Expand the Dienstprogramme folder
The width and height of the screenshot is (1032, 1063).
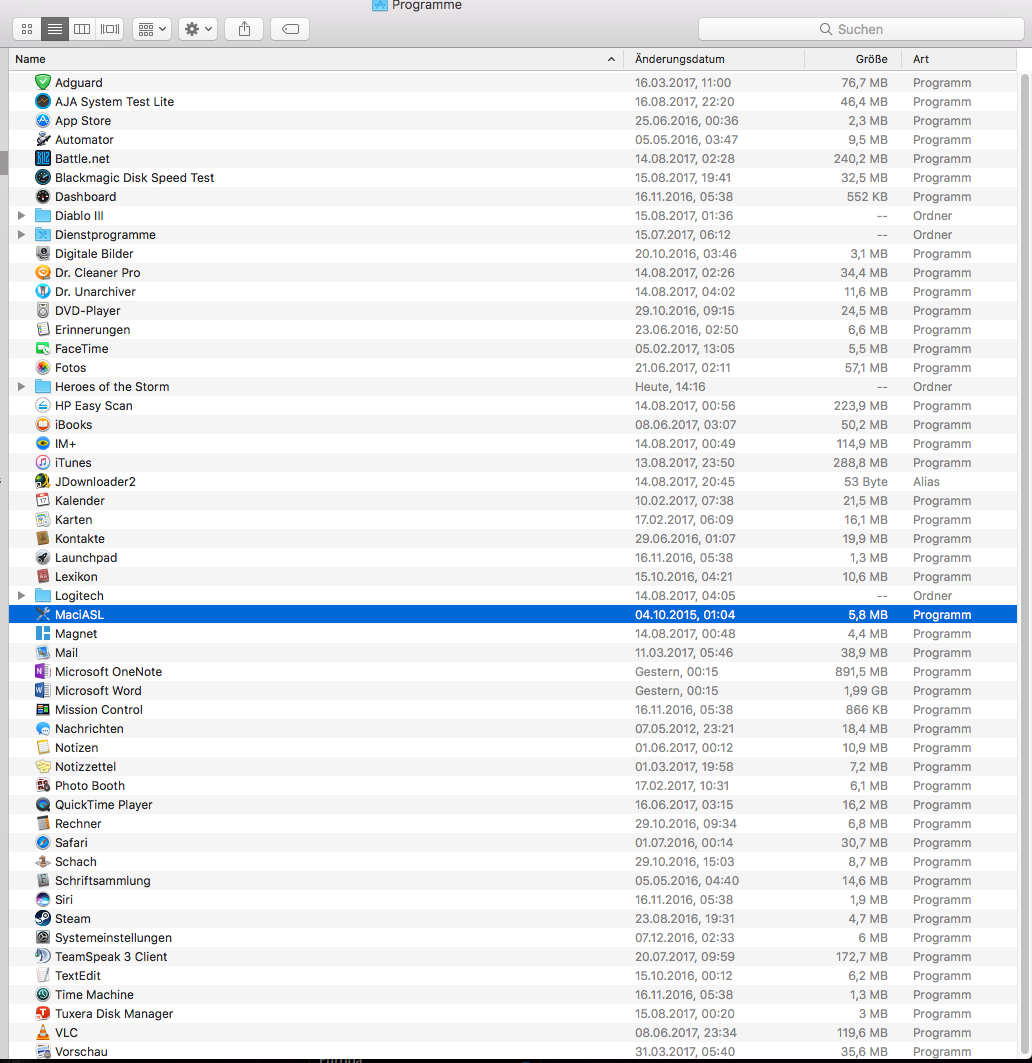(x=21, y=235)
